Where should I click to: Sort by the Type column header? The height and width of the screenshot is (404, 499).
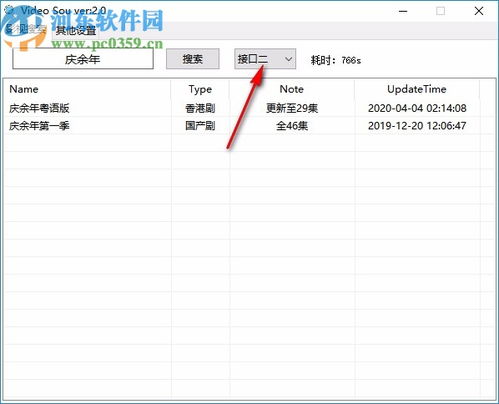pos(200,89)
